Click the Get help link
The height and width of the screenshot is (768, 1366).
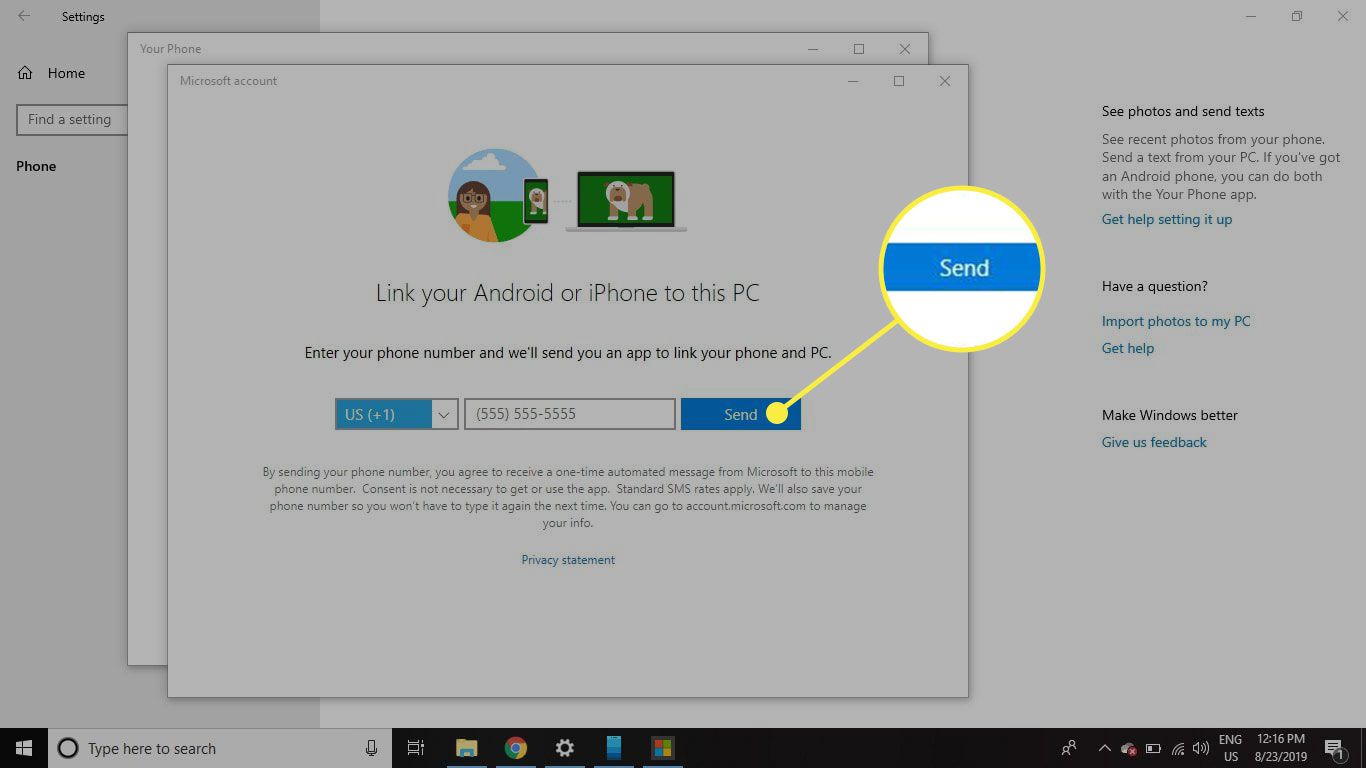click(x=1128, y=348)
